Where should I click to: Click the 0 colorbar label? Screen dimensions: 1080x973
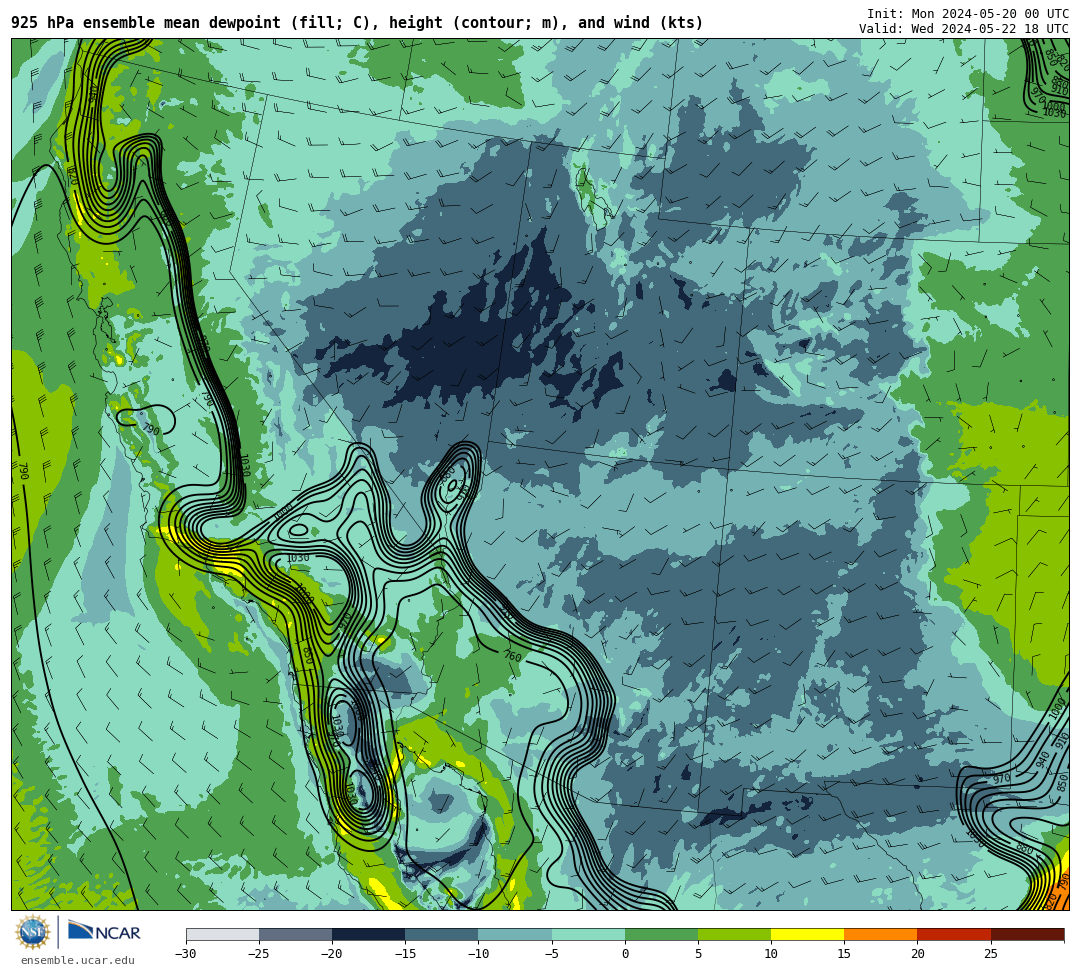point(625,954)
